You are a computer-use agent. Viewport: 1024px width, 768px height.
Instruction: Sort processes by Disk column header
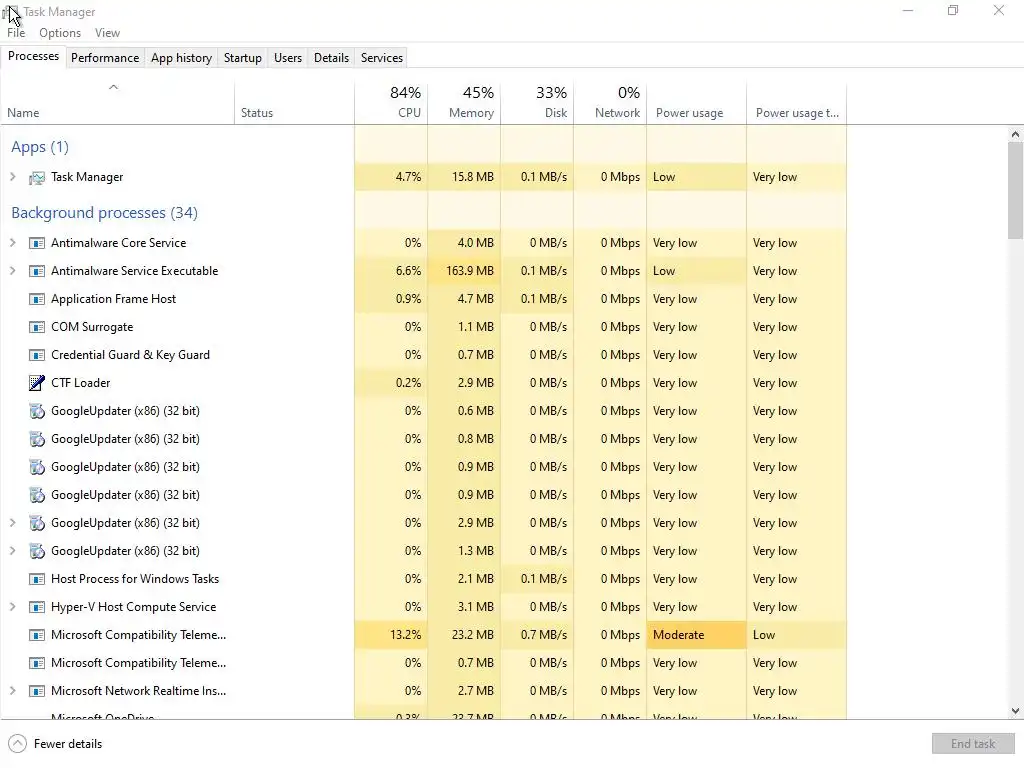(x=537, y=104)
